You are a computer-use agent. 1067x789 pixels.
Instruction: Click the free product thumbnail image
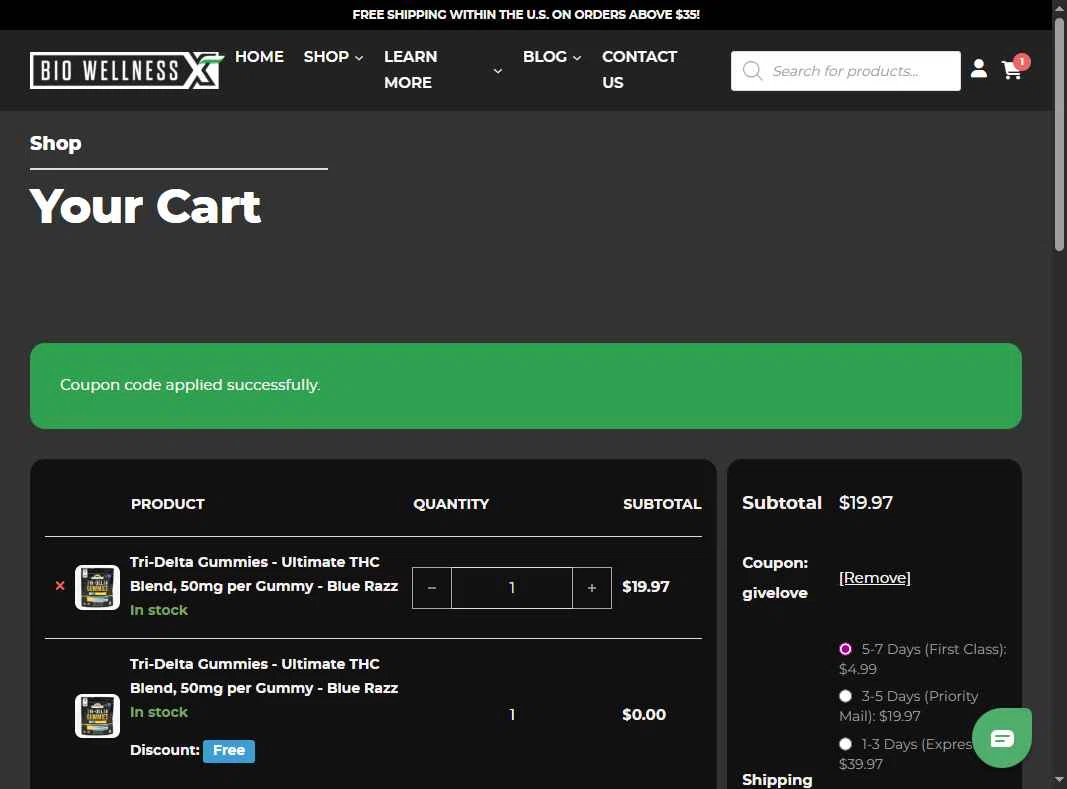point(97,715)
